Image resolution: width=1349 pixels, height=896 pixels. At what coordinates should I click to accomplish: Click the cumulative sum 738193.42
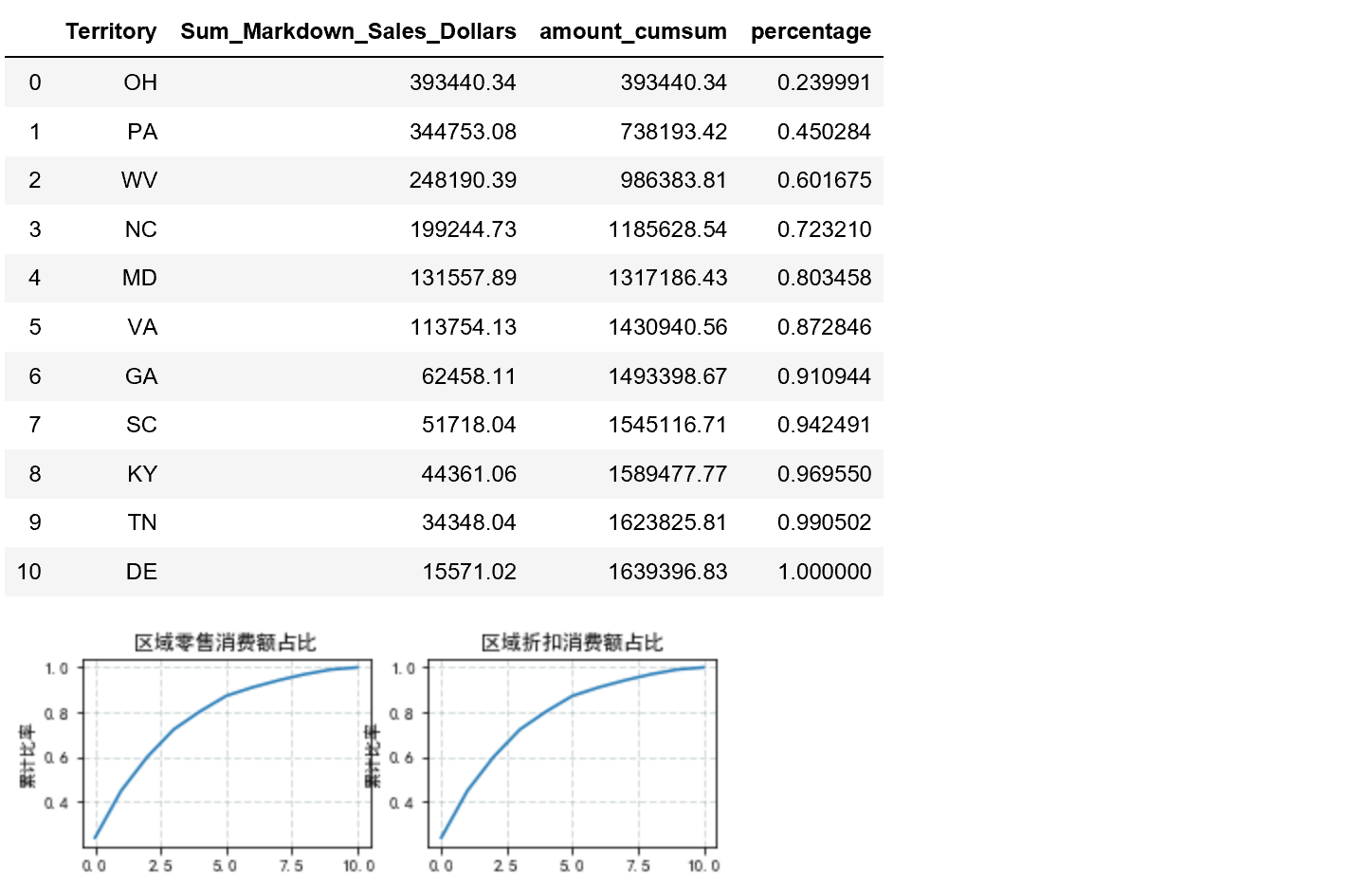point(673,132)
